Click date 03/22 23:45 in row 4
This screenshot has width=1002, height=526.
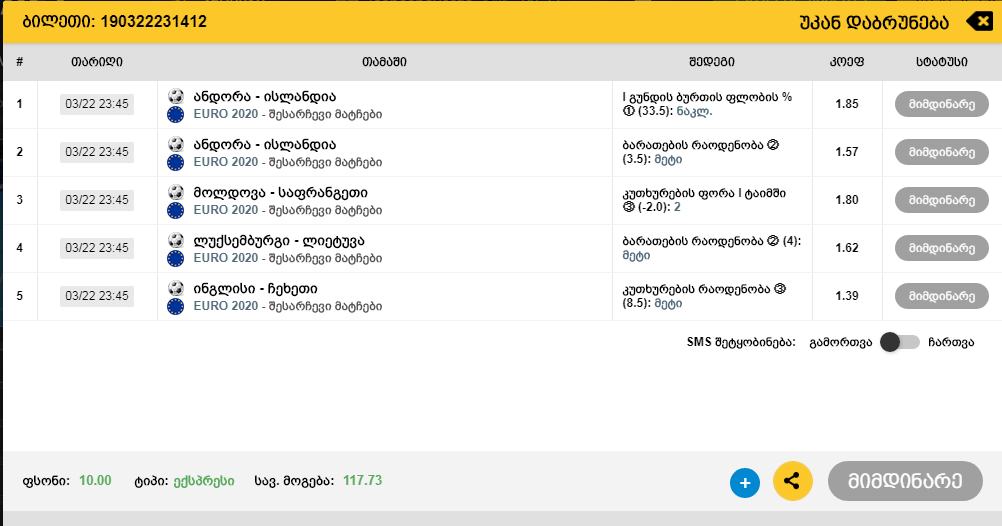tap(97, 247)
